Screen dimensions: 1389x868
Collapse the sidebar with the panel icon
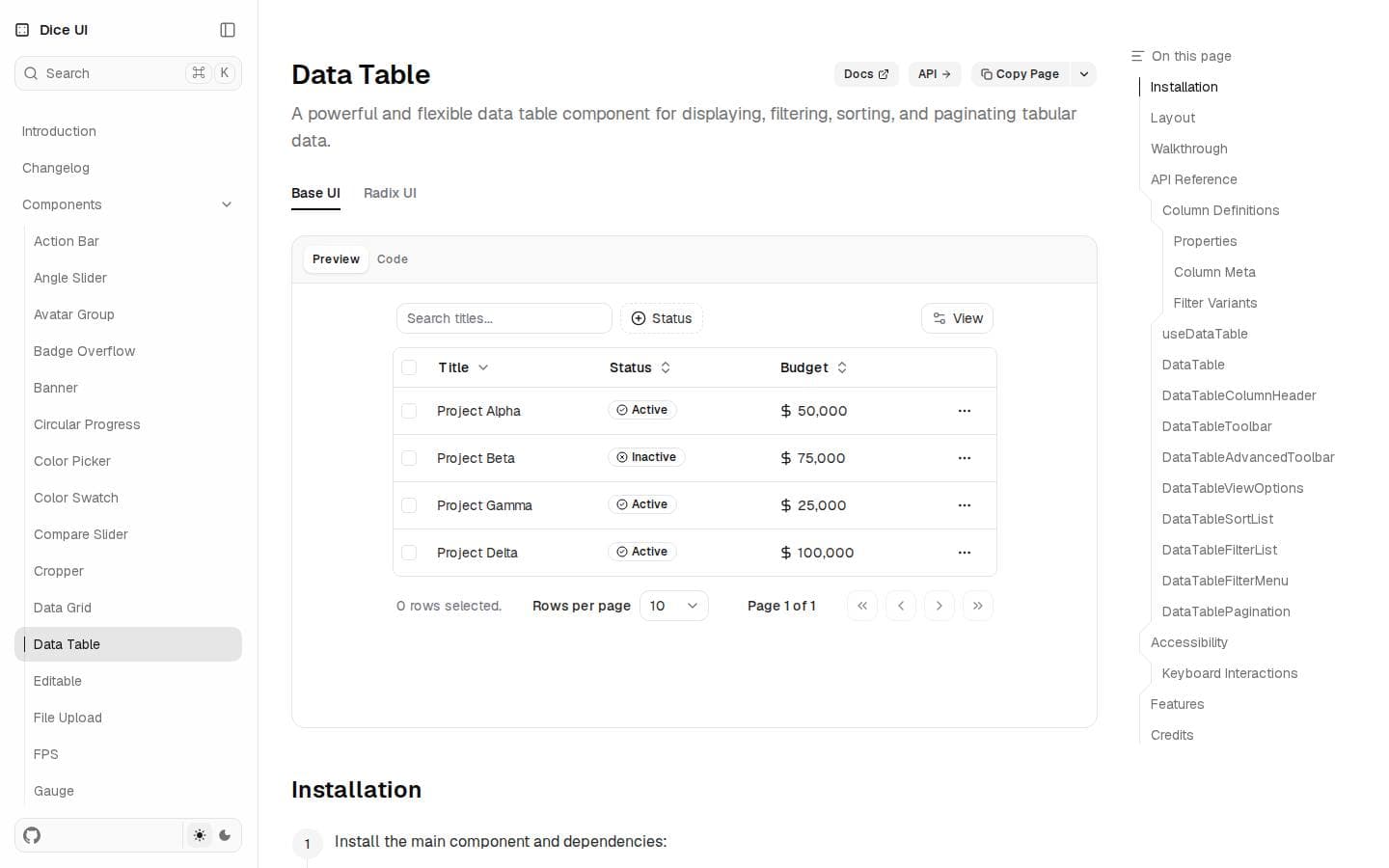point(228,30)
